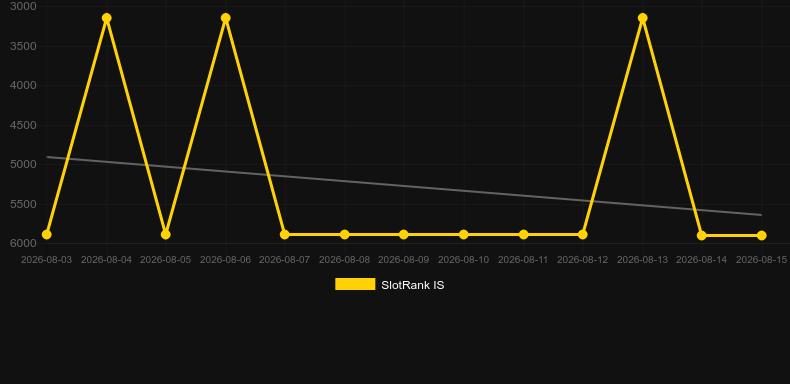Select the peak data point on 2026-08-06
Image resolution: width=790 pixels, height=384 pixels.
pyautogui.click(x=225, y=18)
